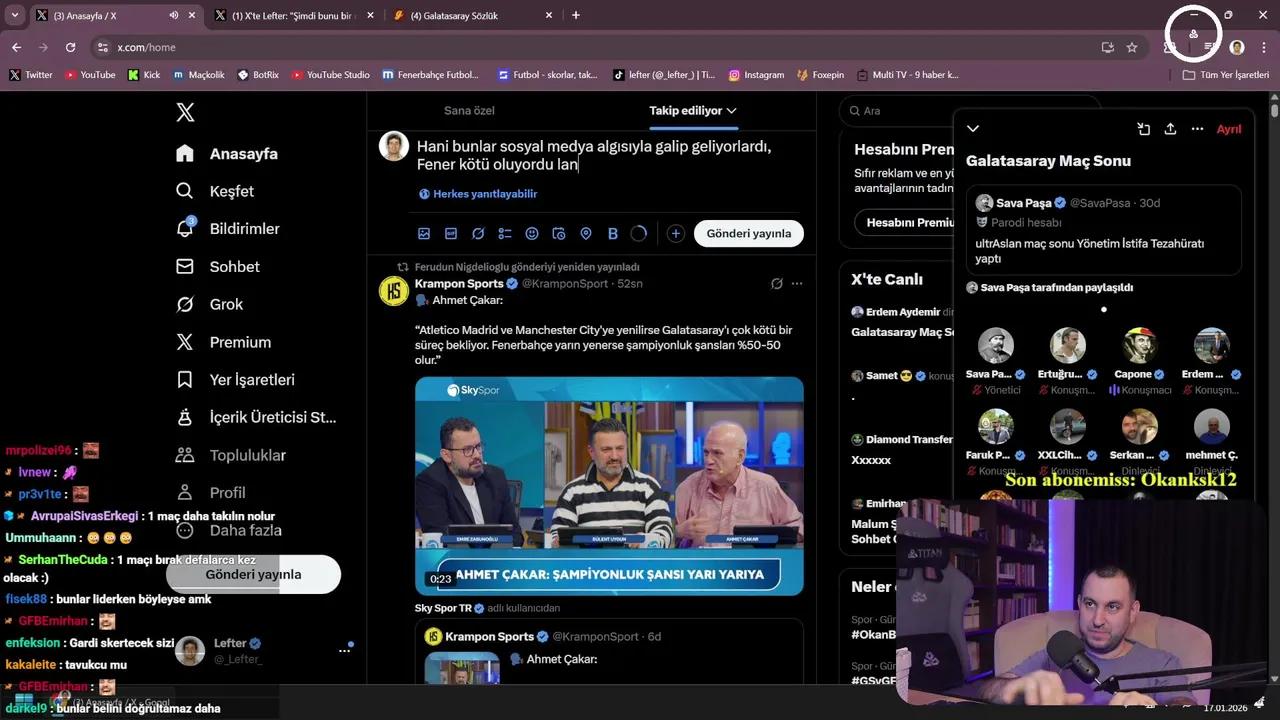Open Keşfet from the sidebar
Screen dimensions: 1280x720
pyautogui.click(x=214, y=191)
